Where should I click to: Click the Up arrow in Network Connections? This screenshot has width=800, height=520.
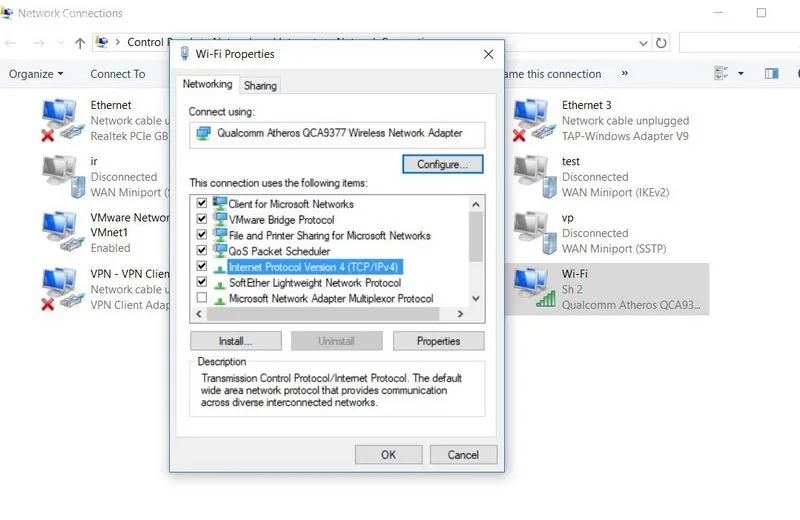click(80, 43)
